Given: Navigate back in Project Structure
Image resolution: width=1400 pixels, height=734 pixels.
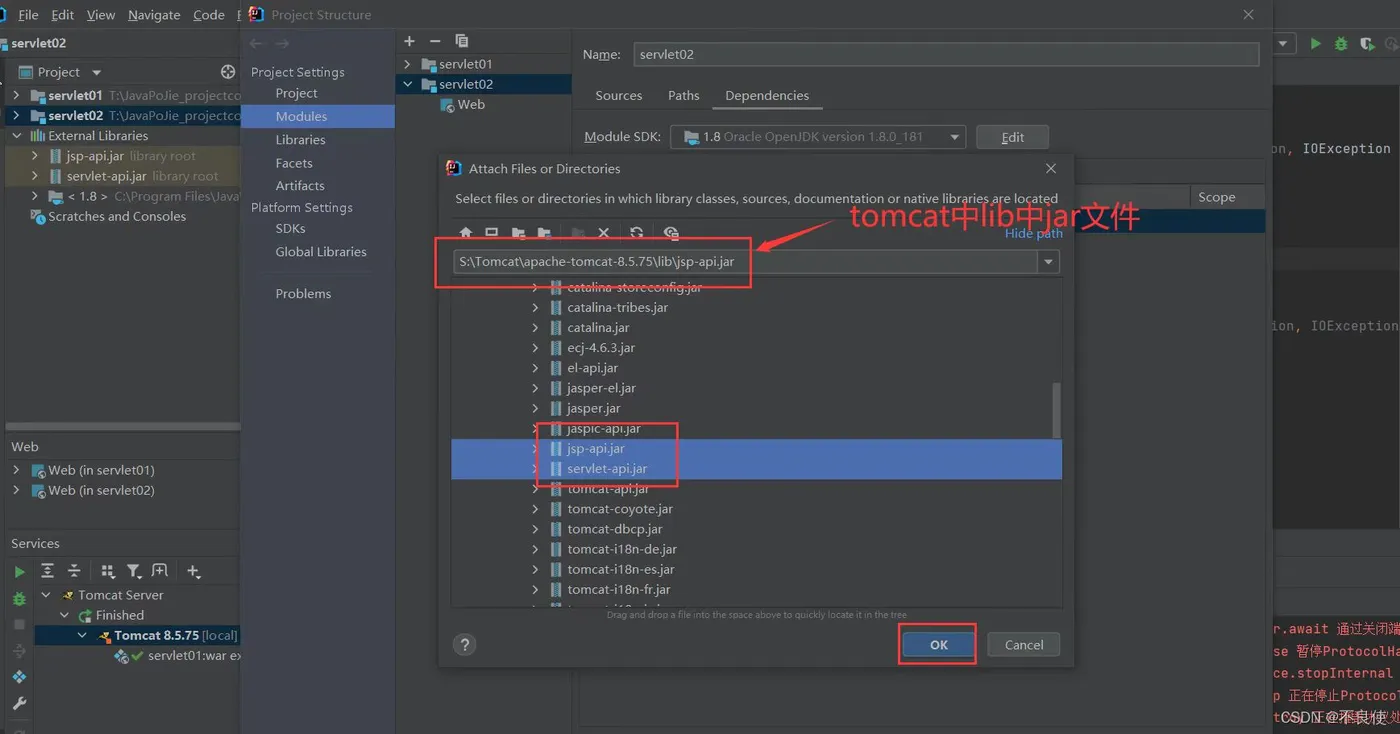Looking at the screenshot, I should 256,43.
